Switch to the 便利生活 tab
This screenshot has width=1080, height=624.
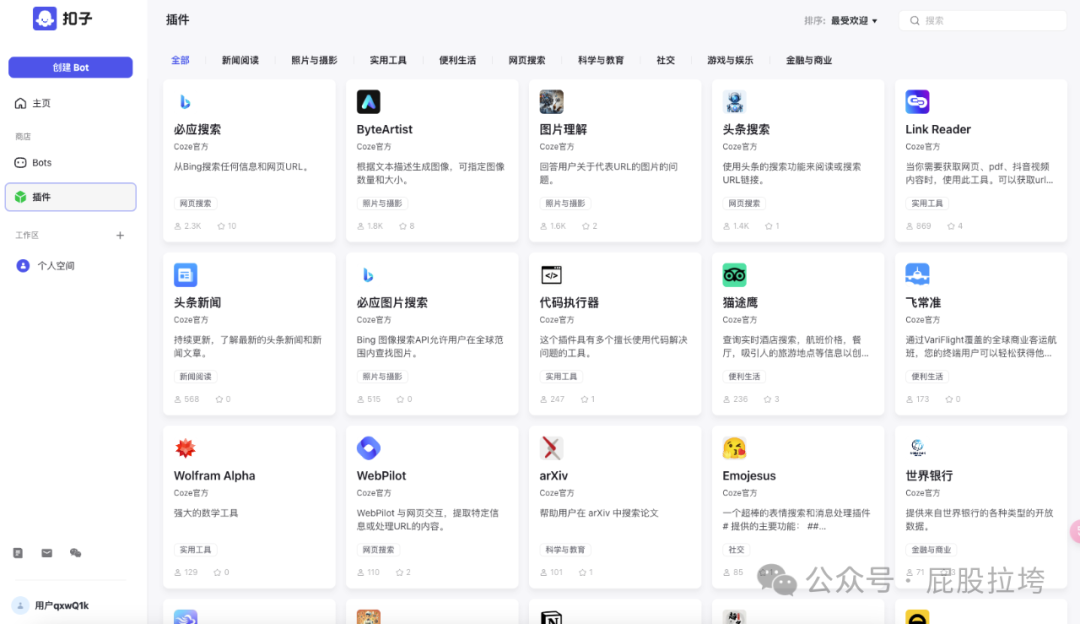(x=457, y=61)
